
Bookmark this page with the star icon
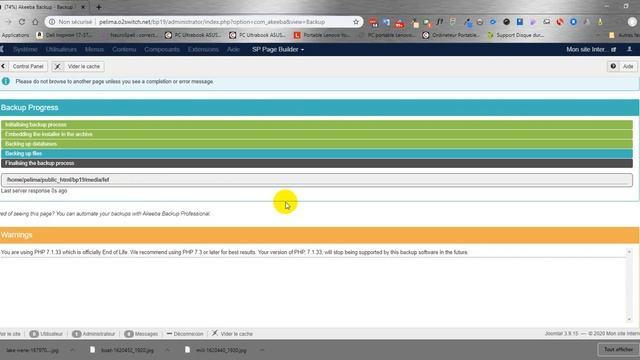tap(356, 22)
